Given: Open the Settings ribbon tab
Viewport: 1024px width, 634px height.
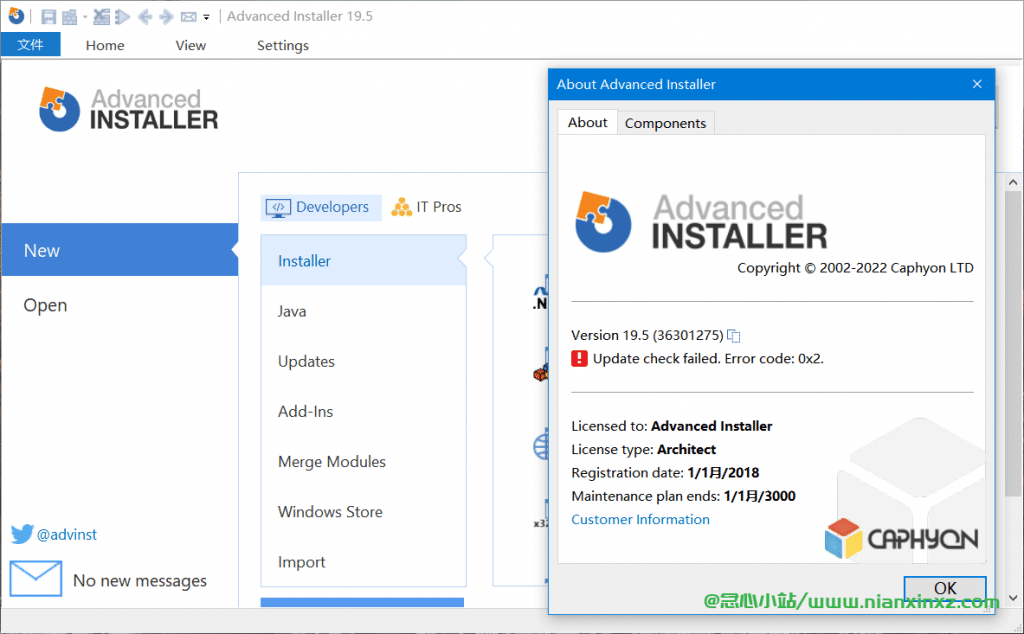Looking at the screenshot, I should 283,45.
